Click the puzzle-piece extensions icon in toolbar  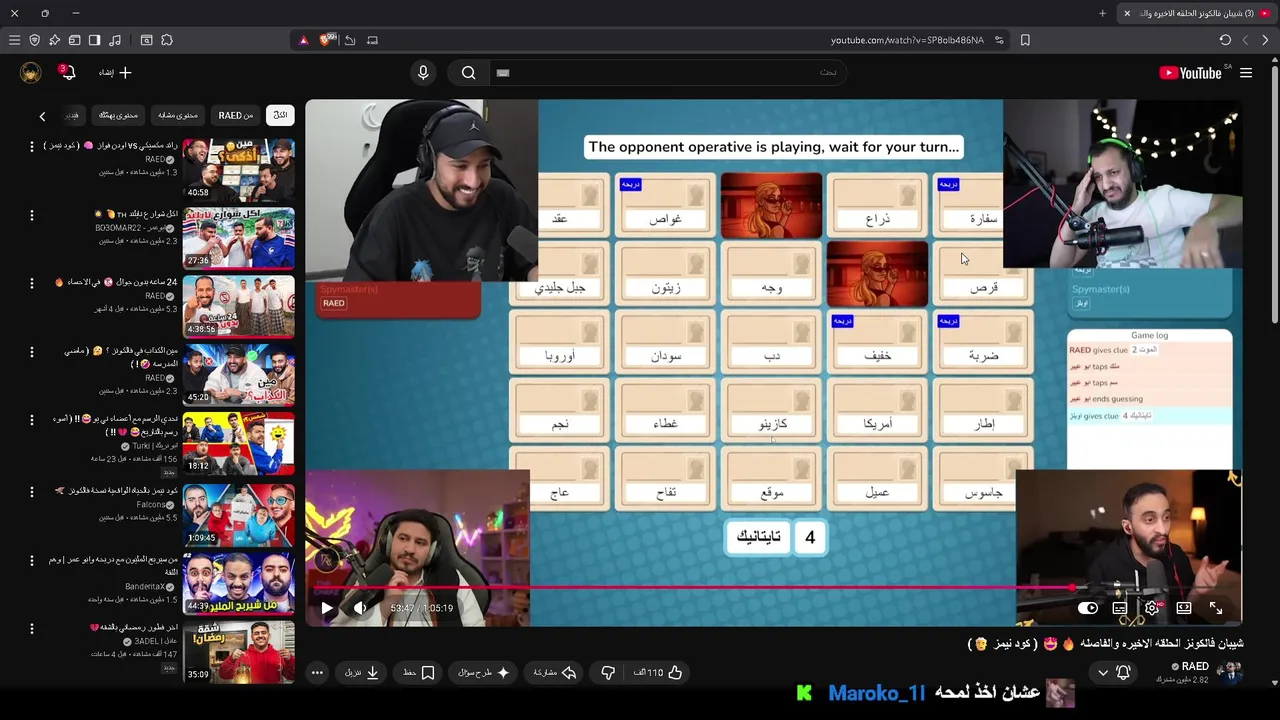[x=166, y=40]
